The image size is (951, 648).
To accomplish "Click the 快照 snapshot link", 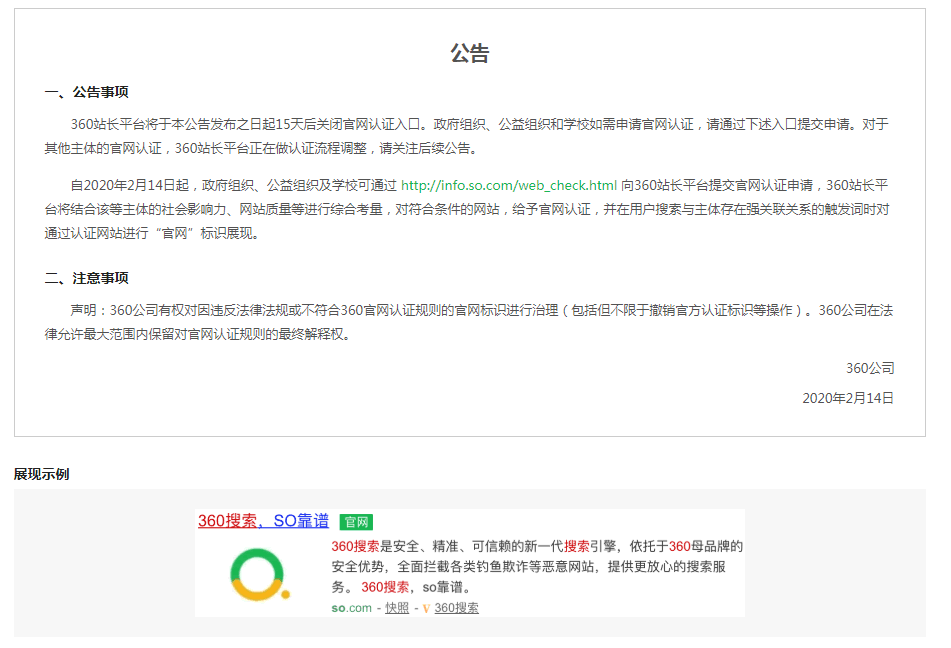I will tap(399, 607).
